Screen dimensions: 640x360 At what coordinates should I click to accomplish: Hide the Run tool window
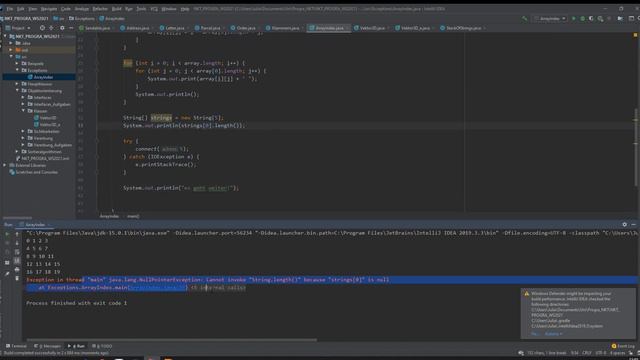pos(633,224)
